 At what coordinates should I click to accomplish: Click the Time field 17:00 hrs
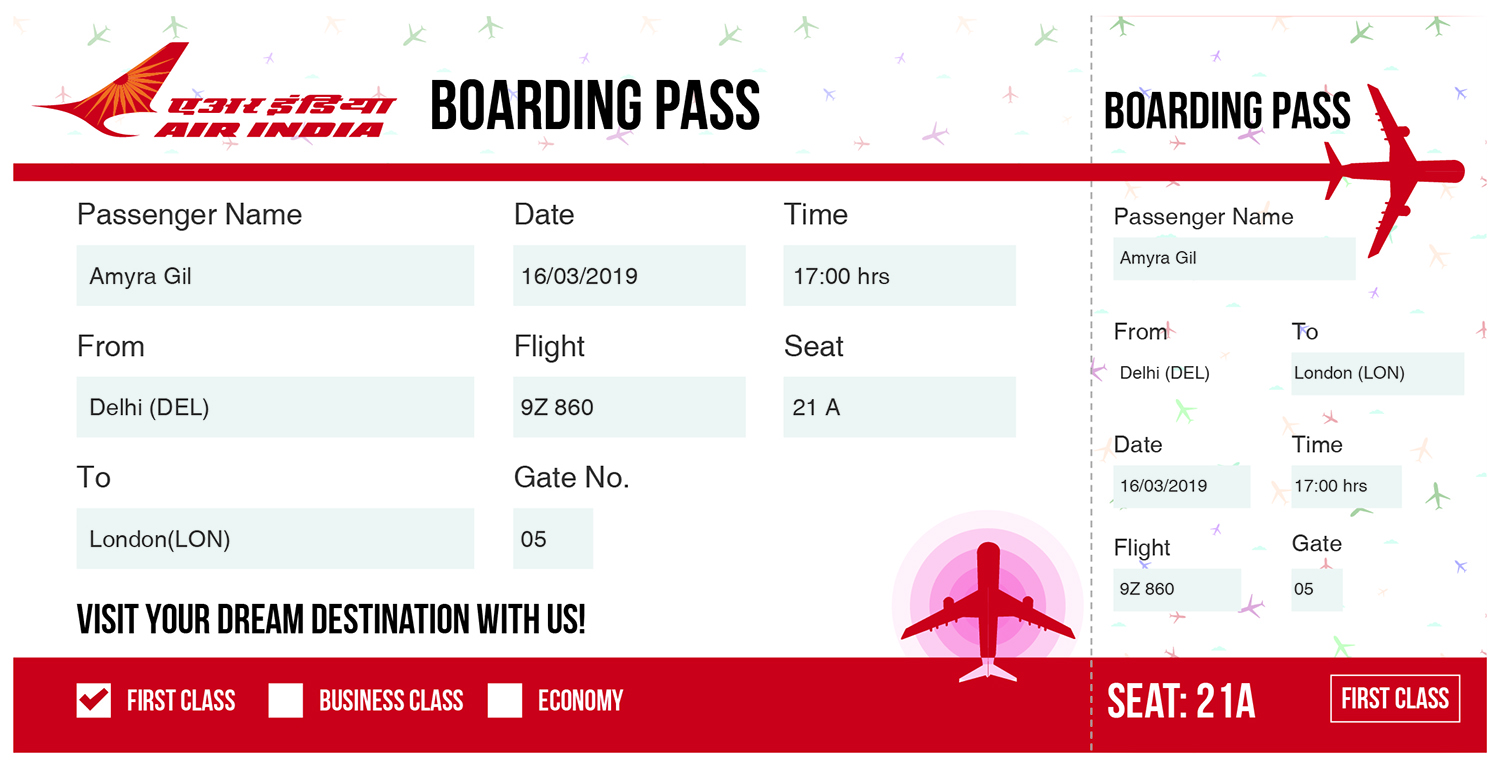(899, 276)
